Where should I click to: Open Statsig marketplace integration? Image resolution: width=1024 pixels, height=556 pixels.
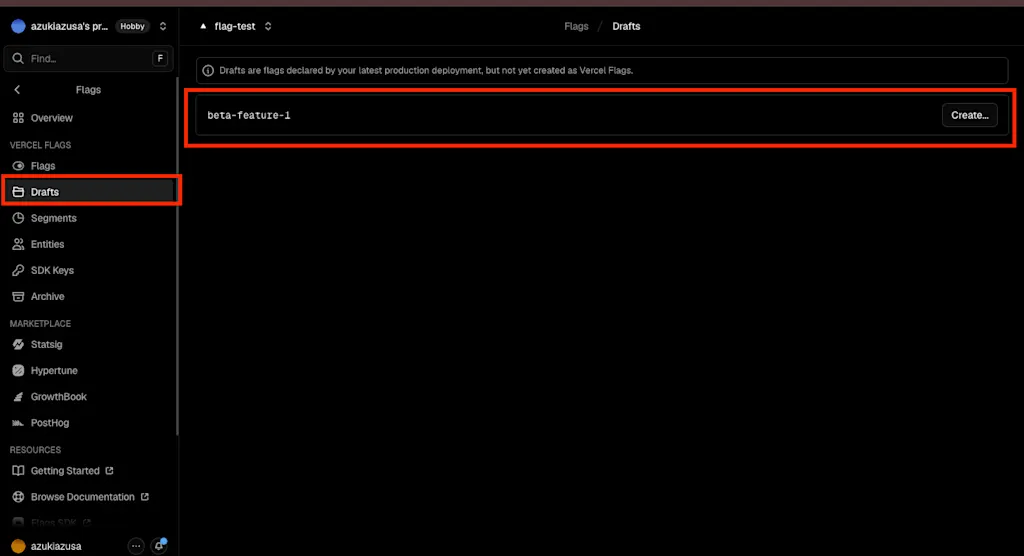[88, 344]
